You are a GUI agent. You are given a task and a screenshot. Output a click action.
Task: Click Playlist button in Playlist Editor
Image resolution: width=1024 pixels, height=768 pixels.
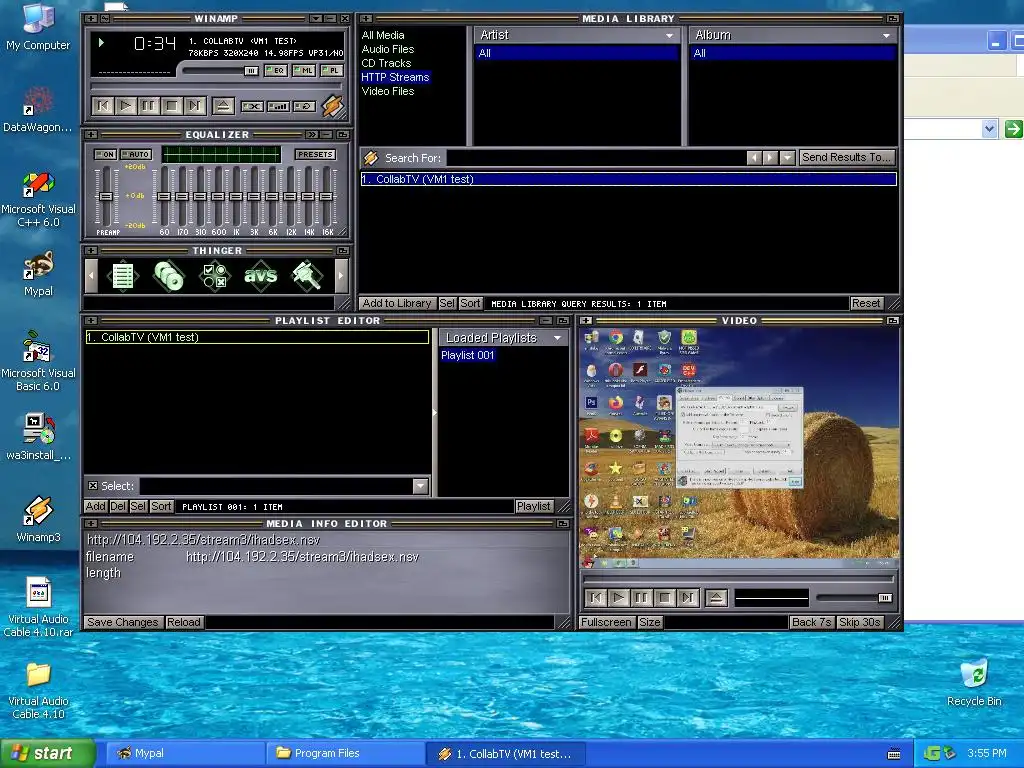pyautogui.click(x=534, y=506)
